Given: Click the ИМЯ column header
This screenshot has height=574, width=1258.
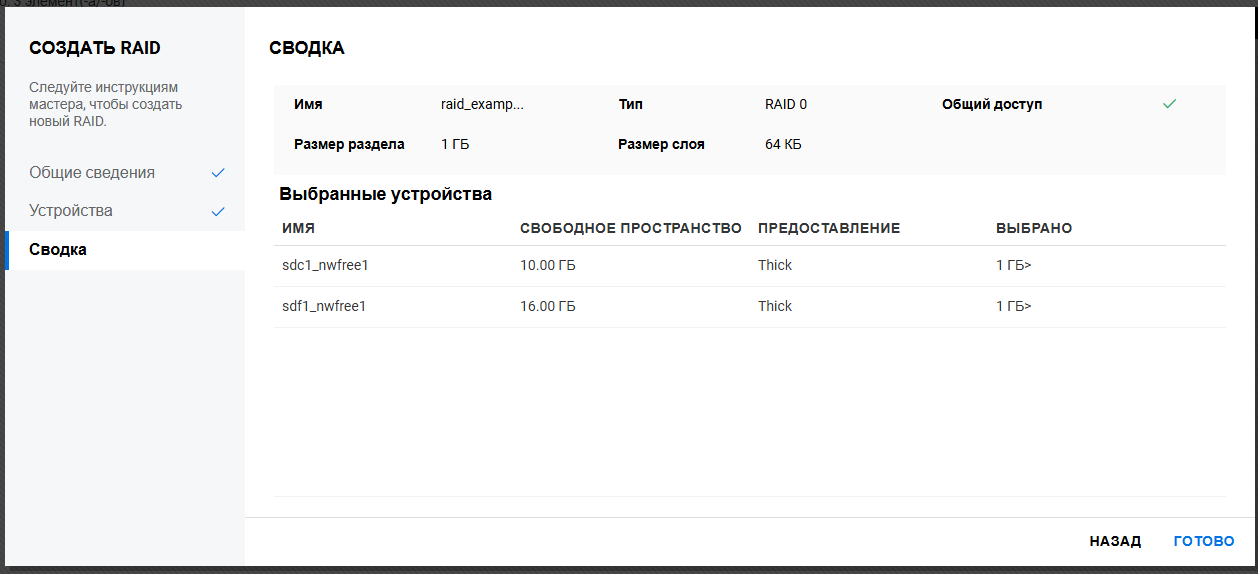Looking at the screenshot, I should click(299, 228).
